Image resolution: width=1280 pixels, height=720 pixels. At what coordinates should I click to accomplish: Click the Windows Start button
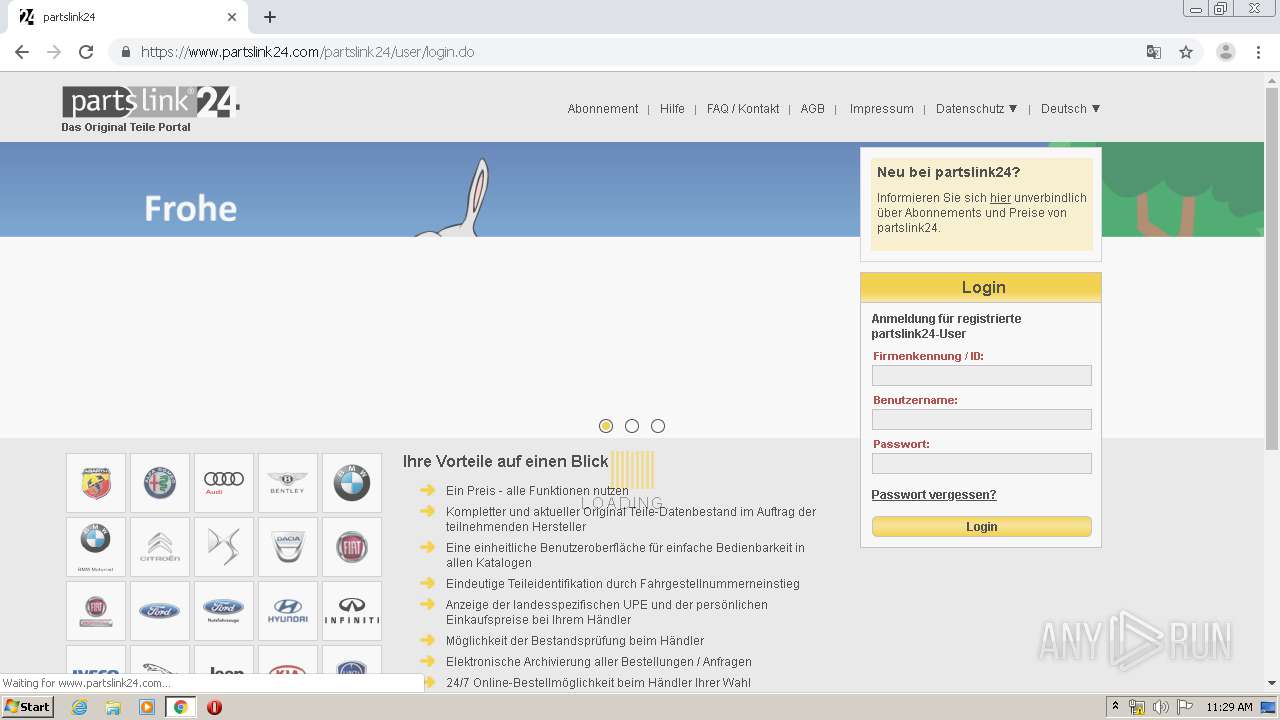click(27, 707)
